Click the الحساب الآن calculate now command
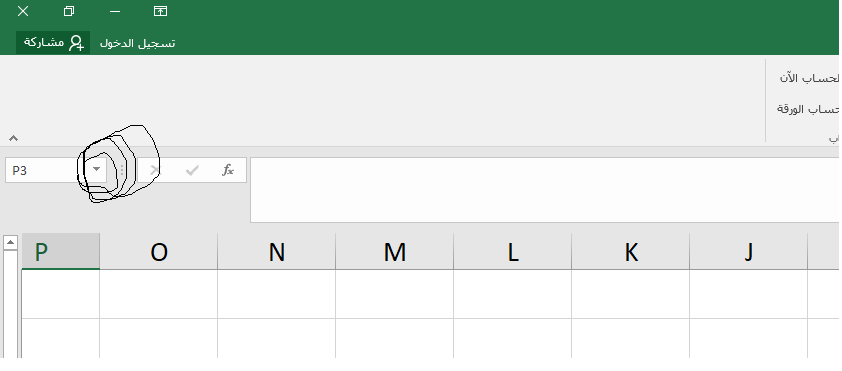 [809, 78]
